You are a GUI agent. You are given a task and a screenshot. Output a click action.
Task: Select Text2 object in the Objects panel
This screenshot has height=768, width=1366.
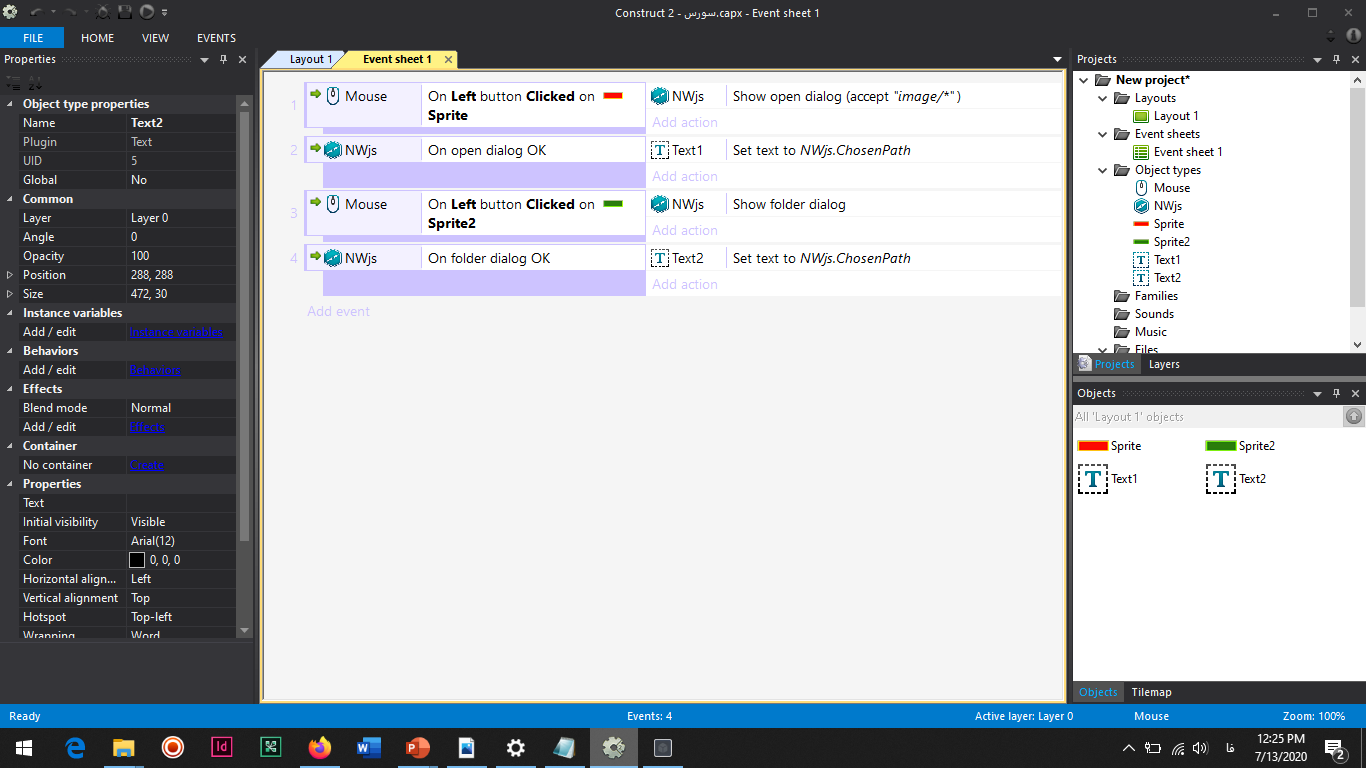tap(1236, 479)
